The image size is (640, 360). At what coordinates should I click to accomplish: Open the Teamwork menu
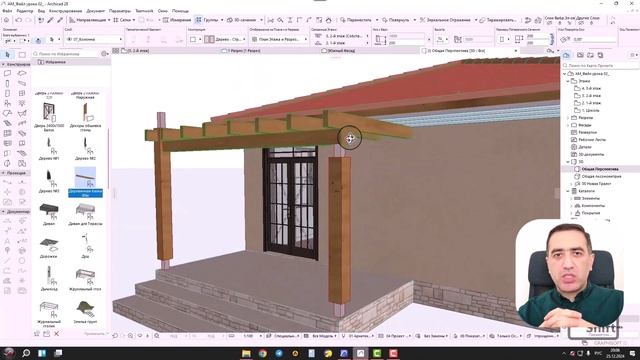point(144,11)
